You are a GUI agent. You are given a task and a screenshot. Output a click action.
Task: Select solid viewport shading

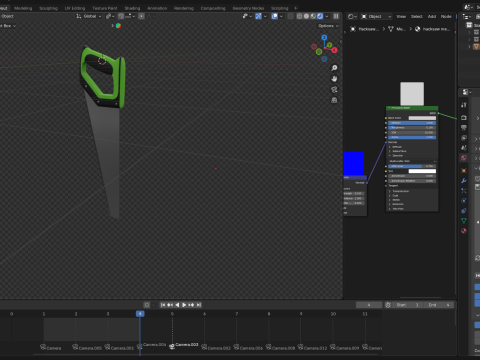[306, 16]
